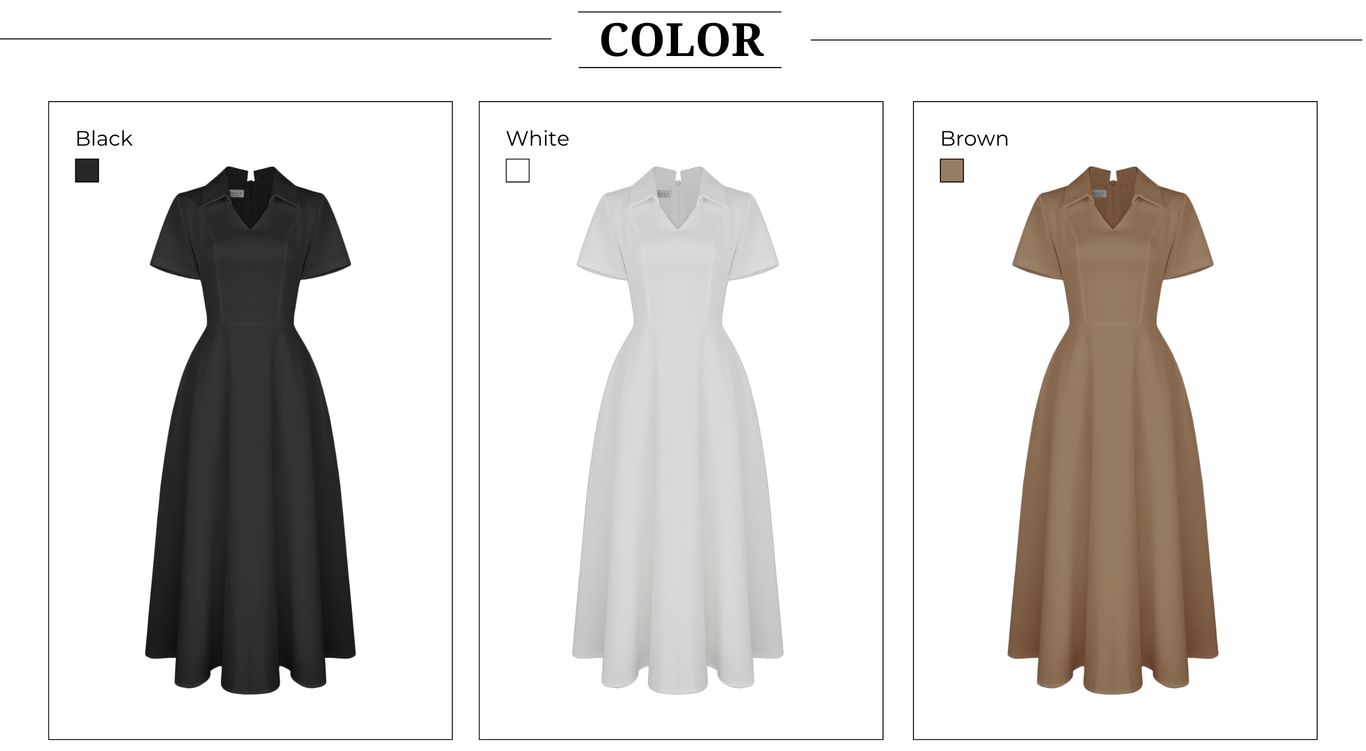The width and height of the screenshot is (1366, 751).
Task: Click the brand tag inside black dress neckline
Action: (x=235, y=193)
